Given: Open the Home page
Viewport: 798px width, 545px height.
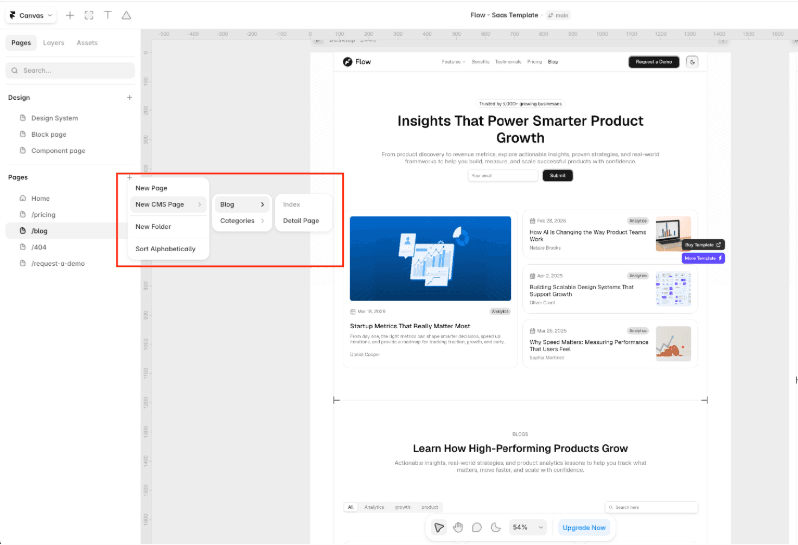Looking at the screenshot, I should [x=40, y=198].
